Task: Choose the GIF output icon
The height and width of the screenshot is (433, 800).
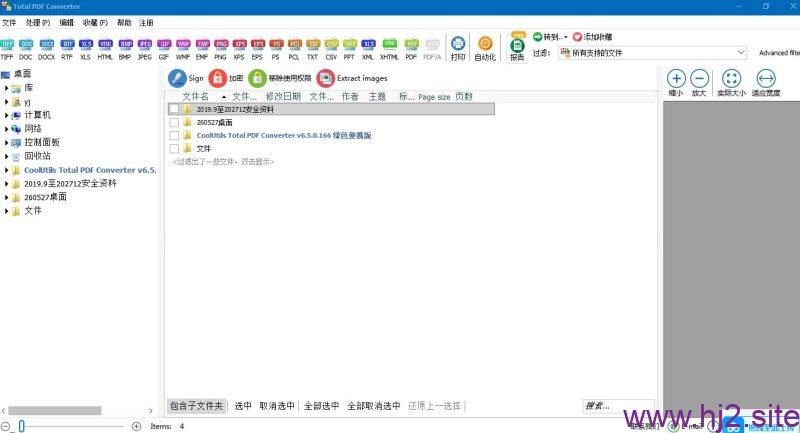Action: [x=164, y=49]
